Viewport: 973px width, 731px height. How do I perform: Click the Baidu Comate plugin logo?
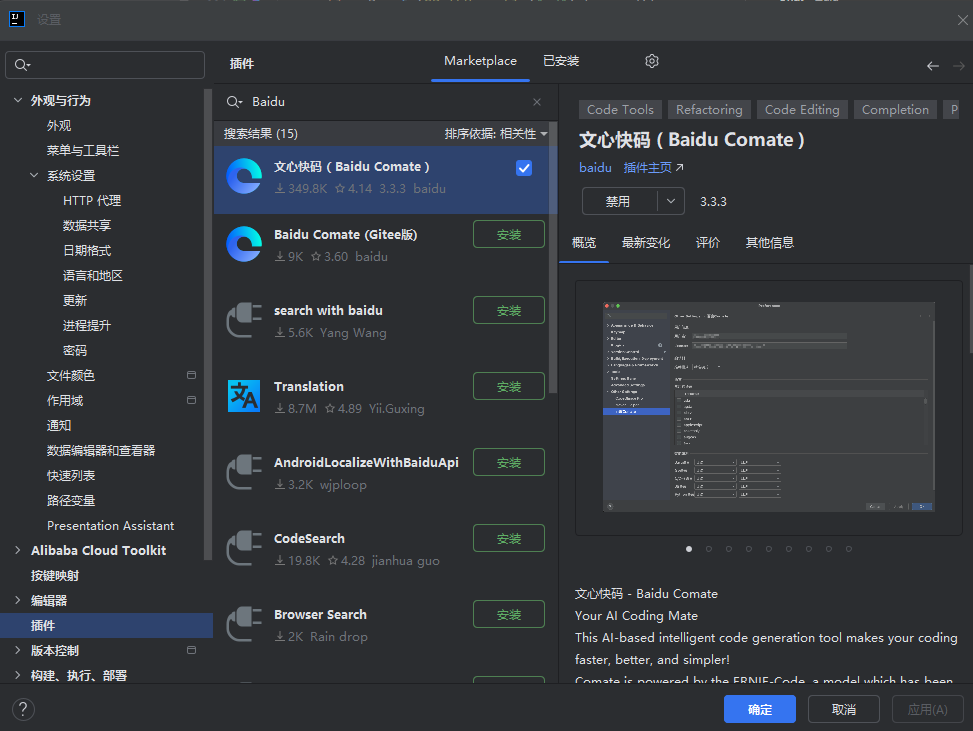(x=244, y=177)
